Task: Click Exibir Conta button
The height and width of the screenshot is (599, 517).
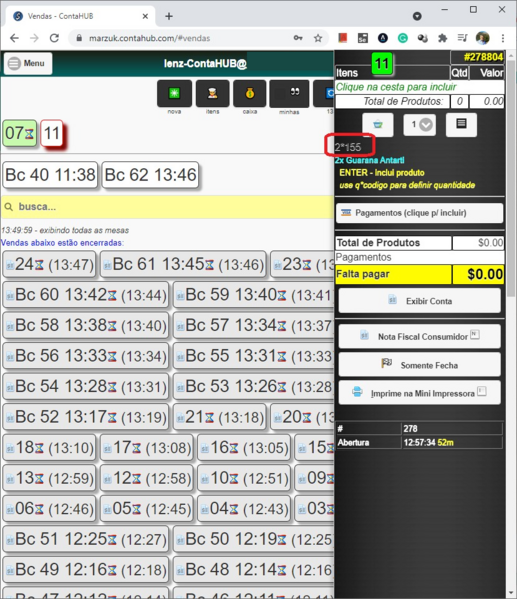Action: click(x=420, y=301)
